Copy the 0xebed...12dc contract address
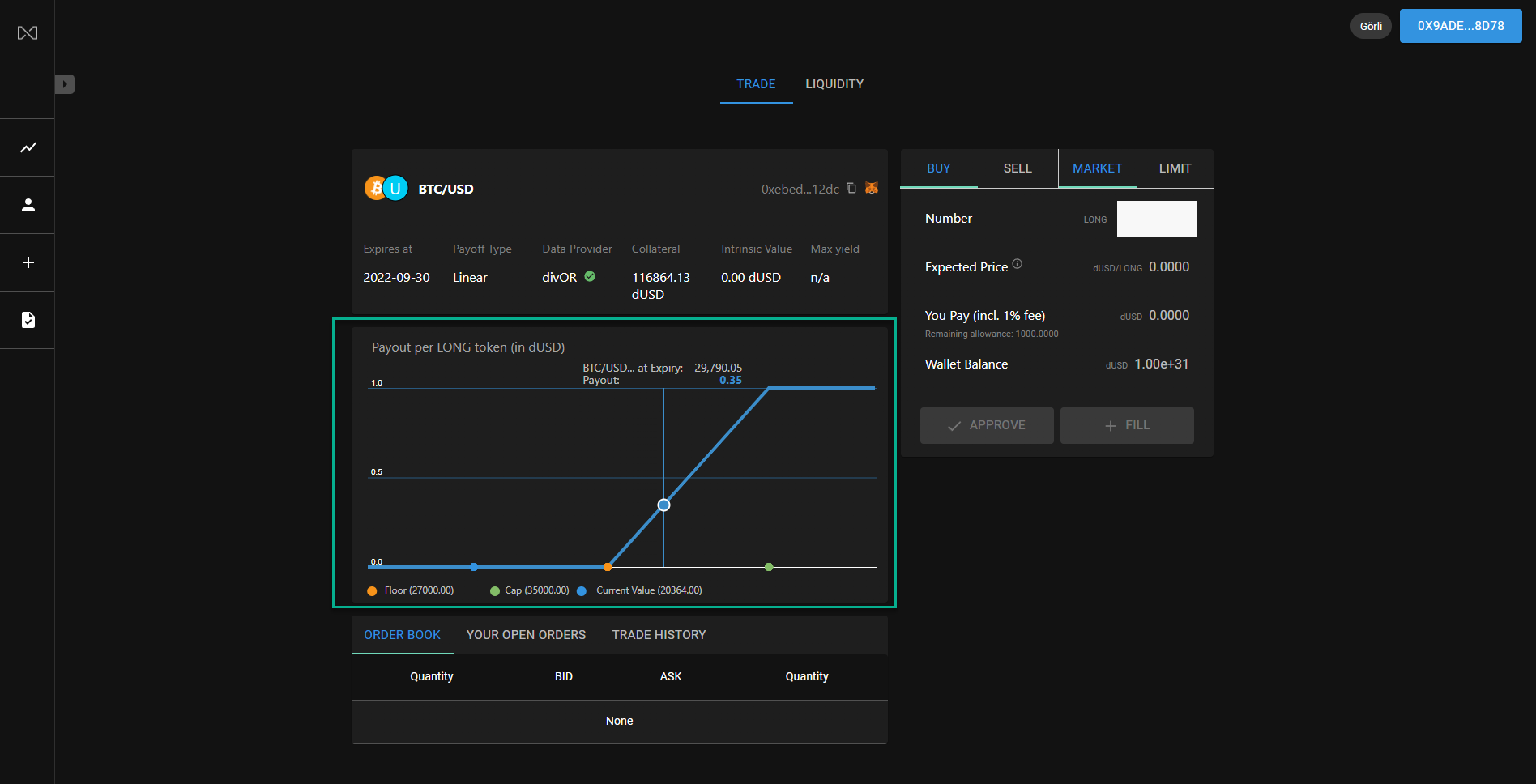 coord(851,189)
